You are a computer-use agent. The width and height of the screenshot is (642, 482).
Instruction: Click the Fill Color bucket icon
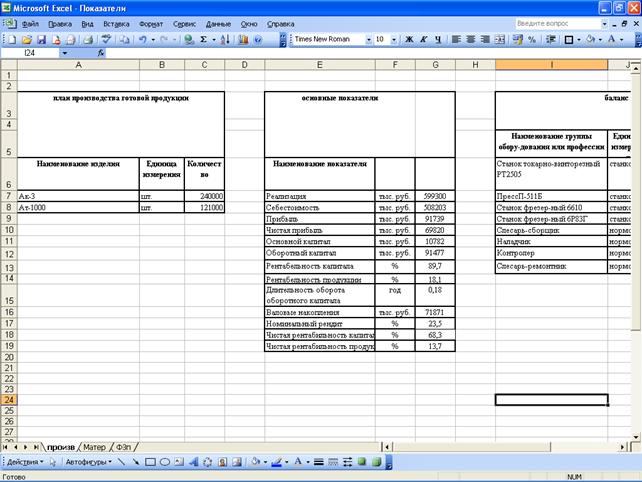[590, 39]
